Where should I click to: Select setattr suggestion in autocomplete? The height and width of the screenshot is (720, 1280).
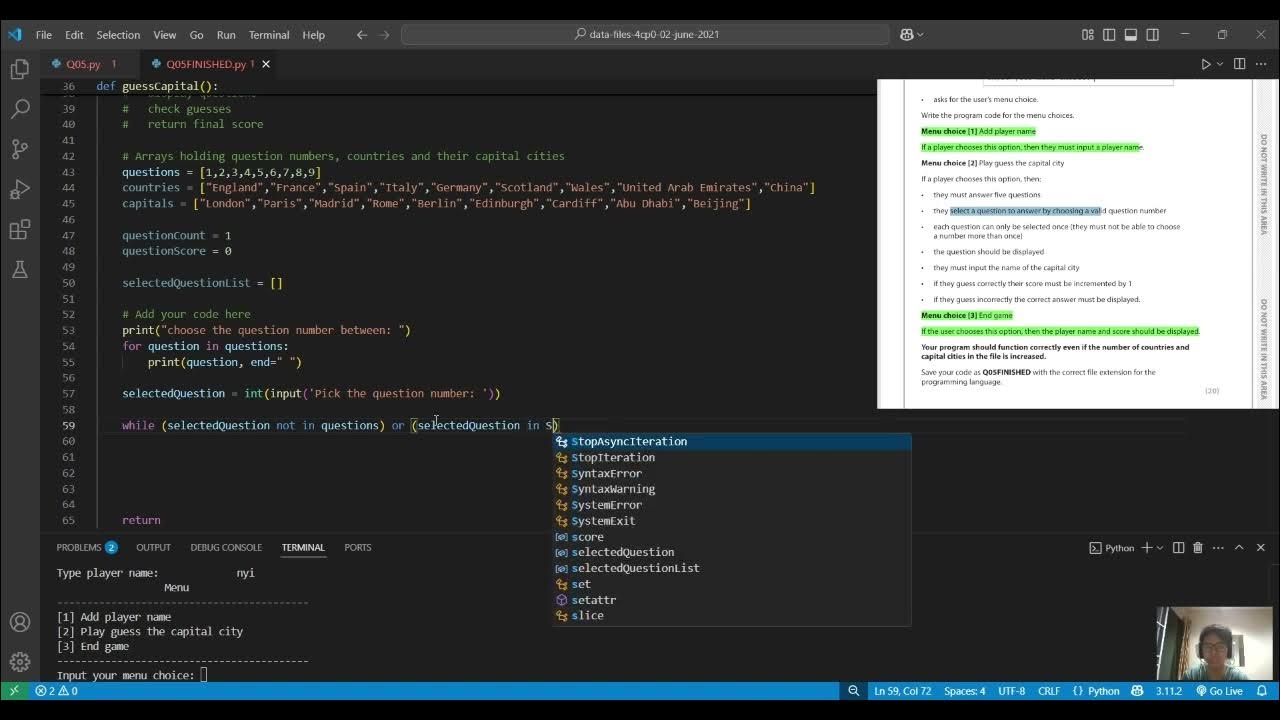[732, 600]
